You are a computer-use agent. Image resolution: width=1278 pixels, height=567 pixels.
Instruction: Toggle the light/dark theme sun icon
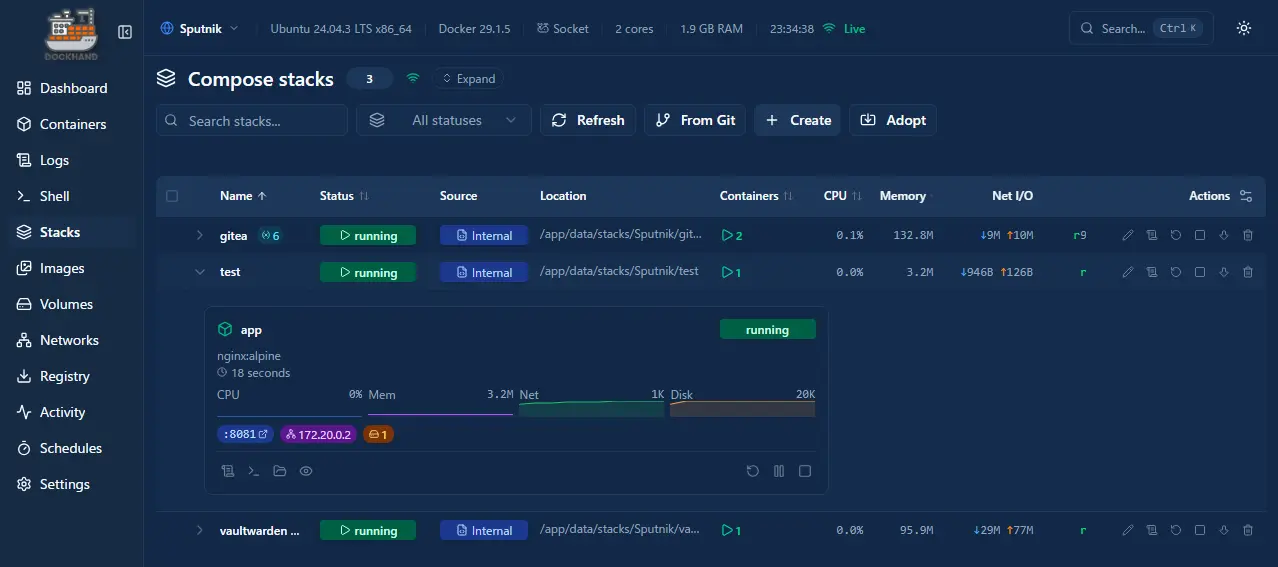(1244, 28)
